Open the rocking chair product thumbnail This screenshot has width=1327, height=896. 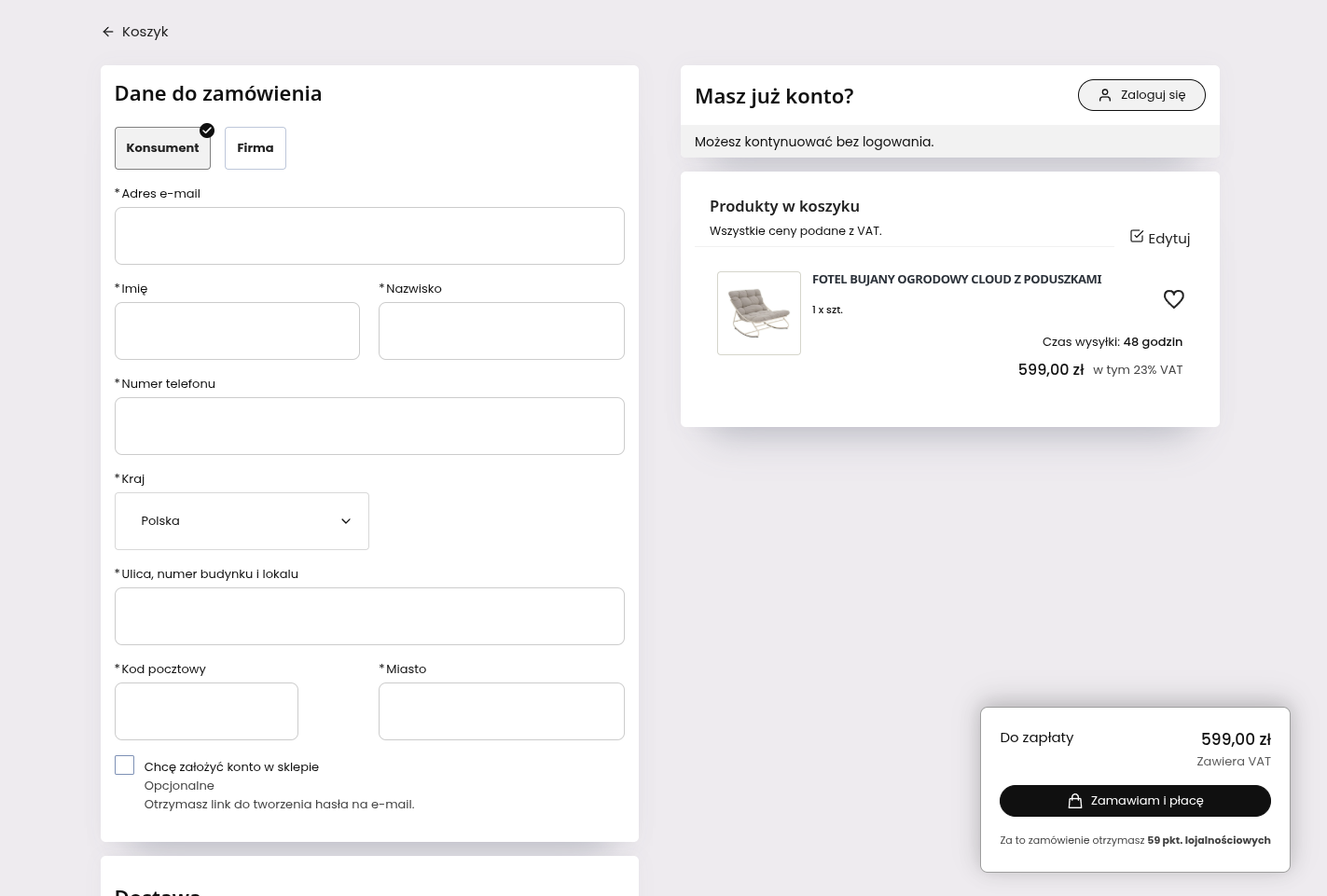point(759,313)
